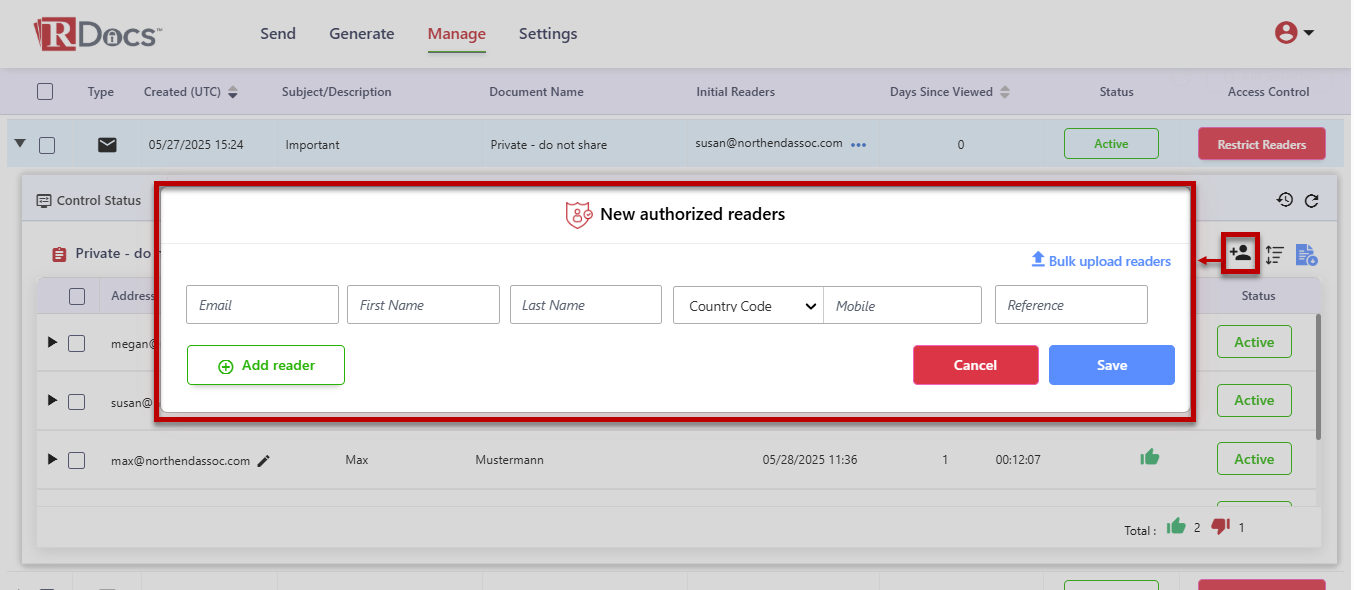This screenshot has width=1354, height=590.
Task: Click the readers table vertical scrollbar
Action: click(x=1319, y=377)
